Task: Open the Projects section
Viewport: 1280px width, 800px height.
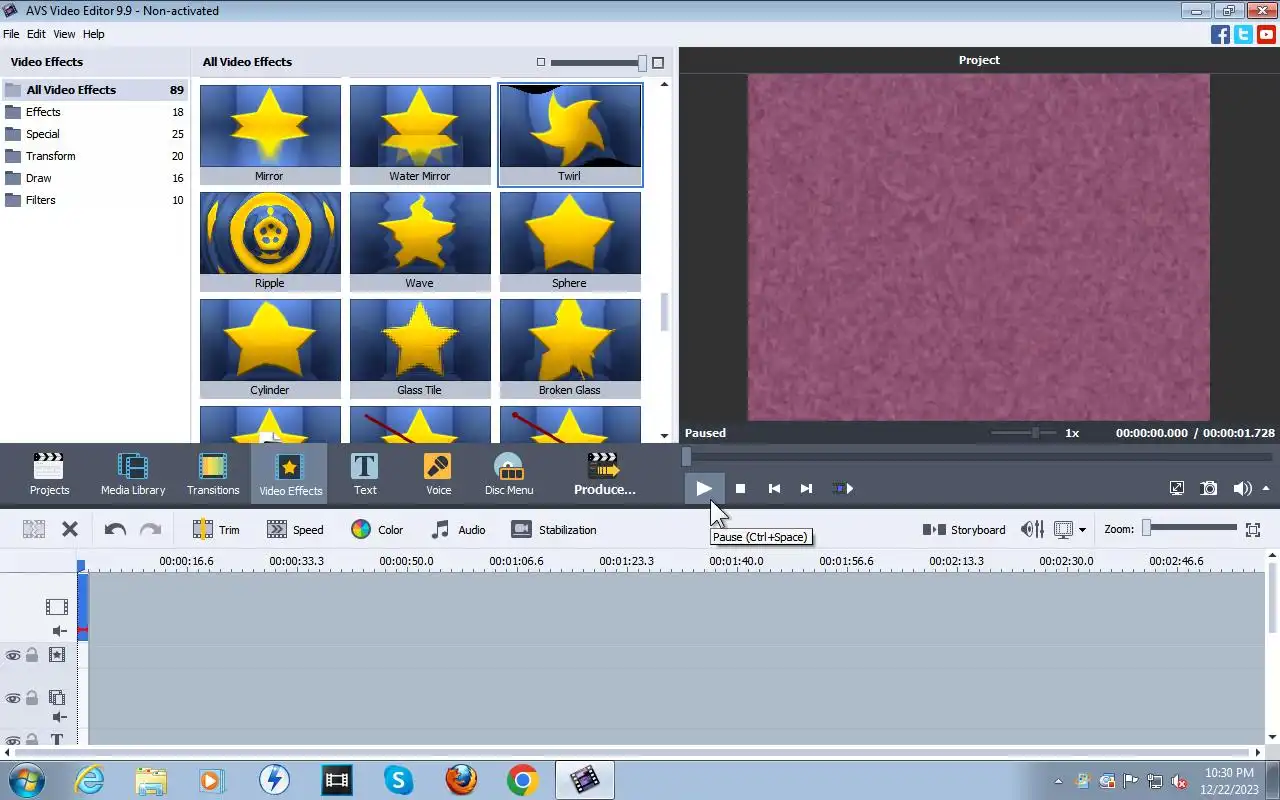Action: click(49, 473)
